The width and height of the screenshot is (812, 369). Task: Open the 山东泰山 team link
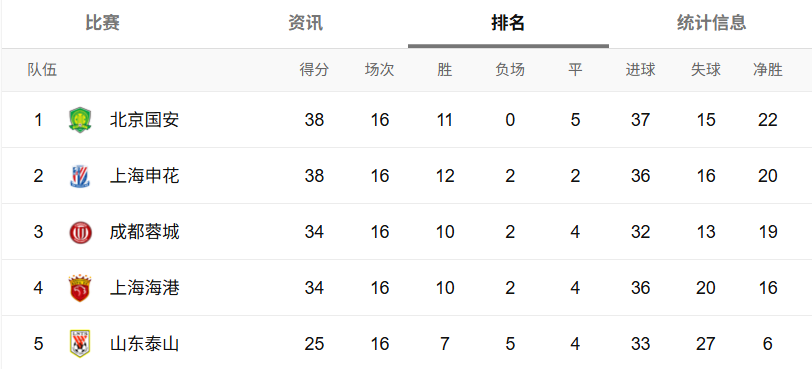[144, 344]
